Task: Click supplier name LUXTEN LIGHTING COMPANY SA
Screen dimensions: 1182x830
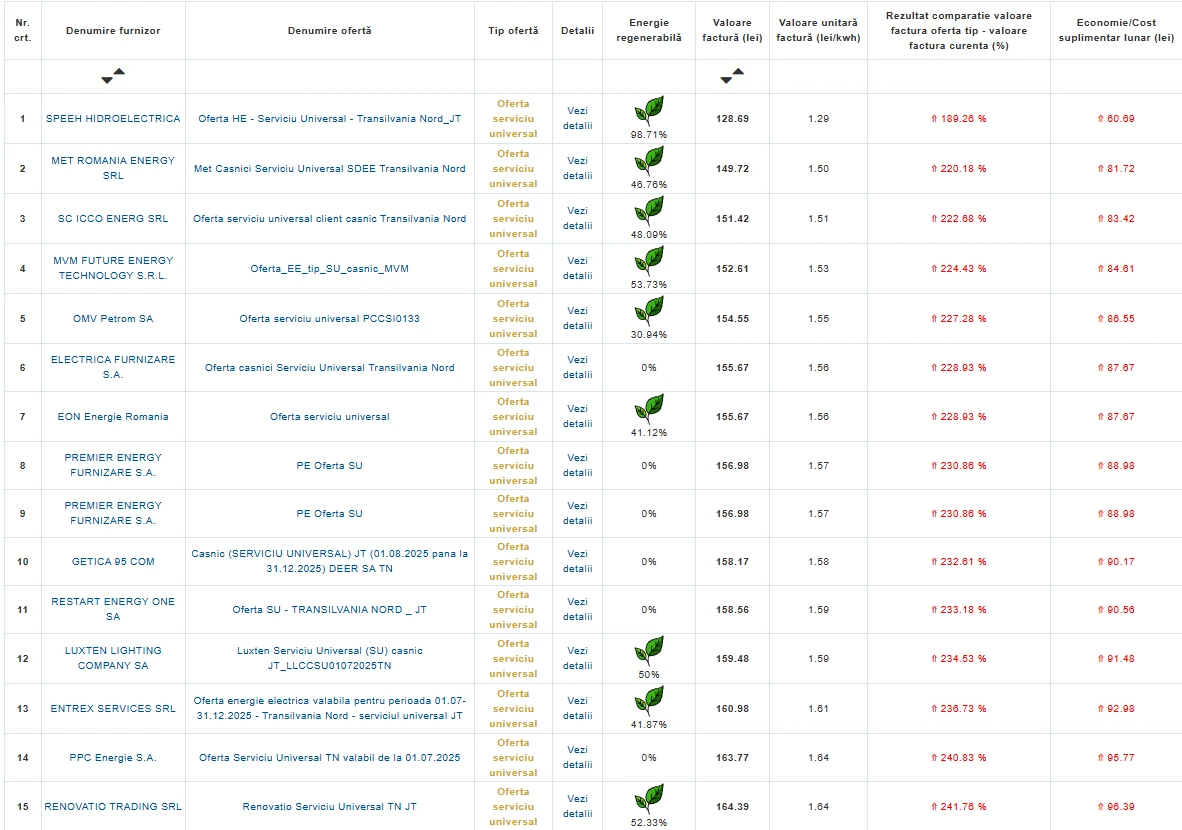Action: 113,658
